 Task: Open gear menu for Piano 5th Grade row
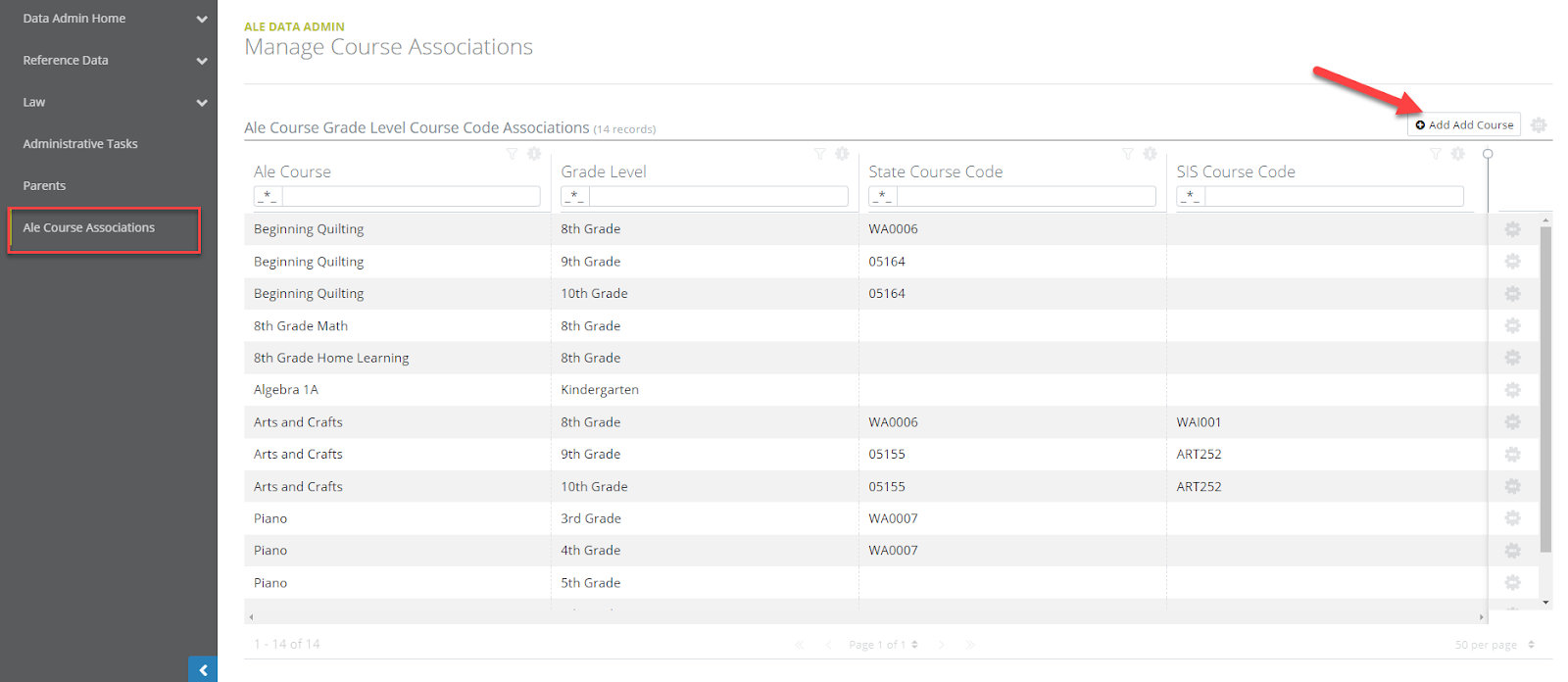click(x=1512, y=582)
